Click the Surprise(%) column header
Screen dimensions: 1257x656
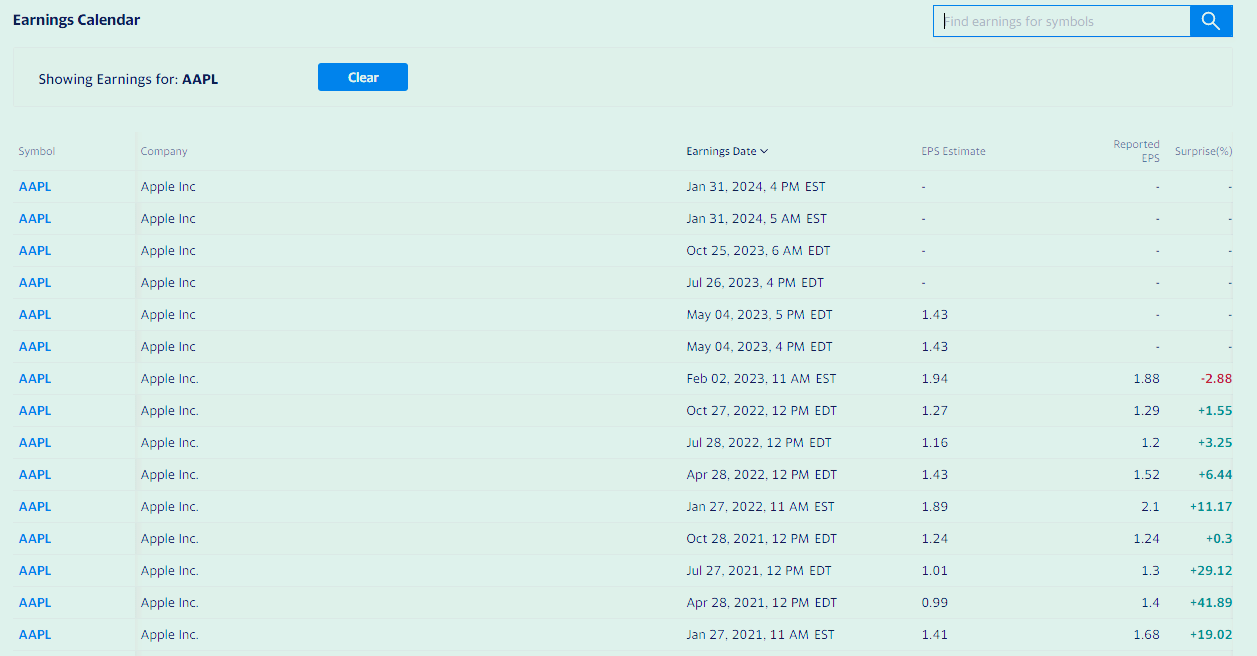(1204, 152)
